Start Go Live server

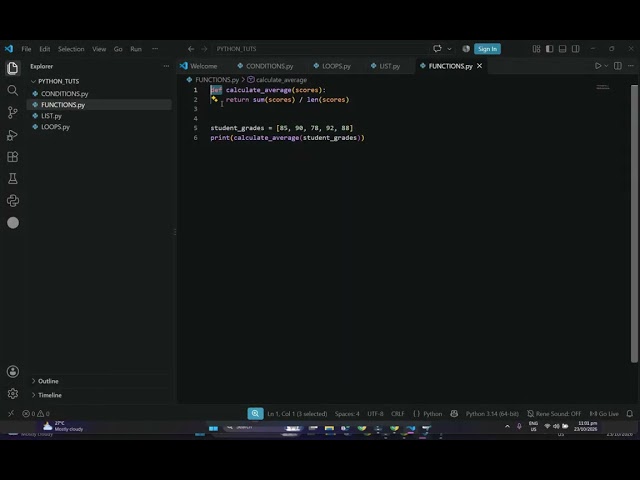[x=604, y=413]
